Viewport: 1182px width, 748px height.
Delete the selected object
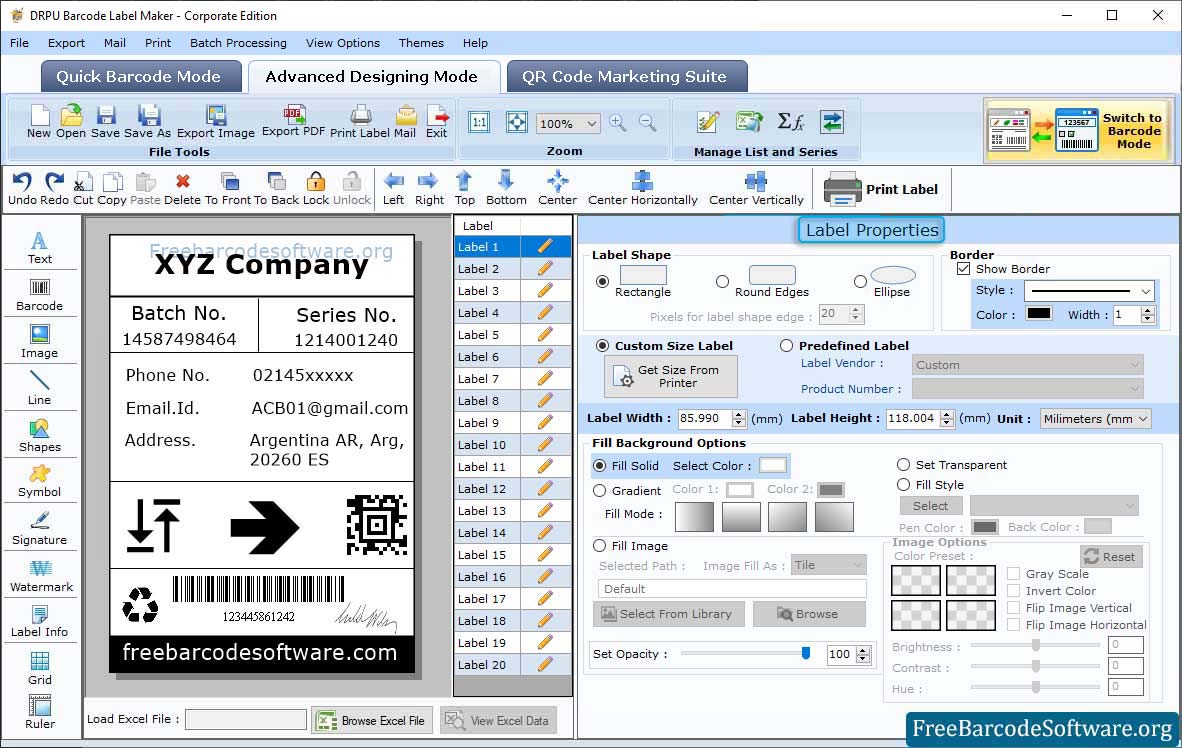(182, 189)
